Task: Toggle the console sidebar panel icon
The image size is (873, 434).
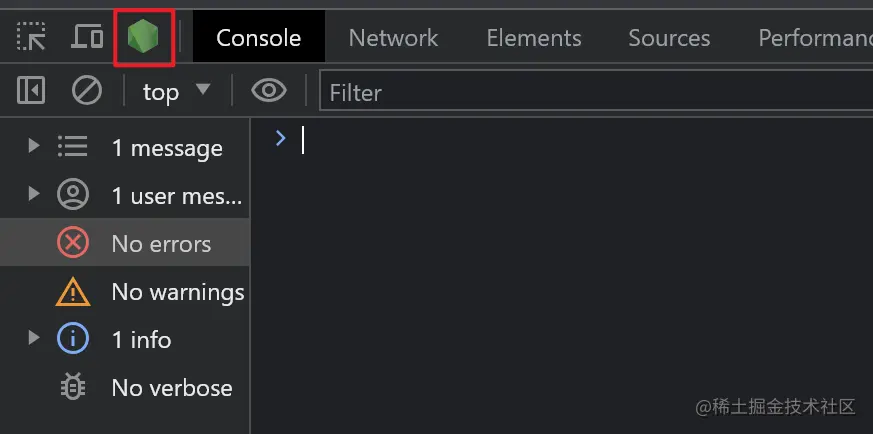Action: click(x=31, y=92)
